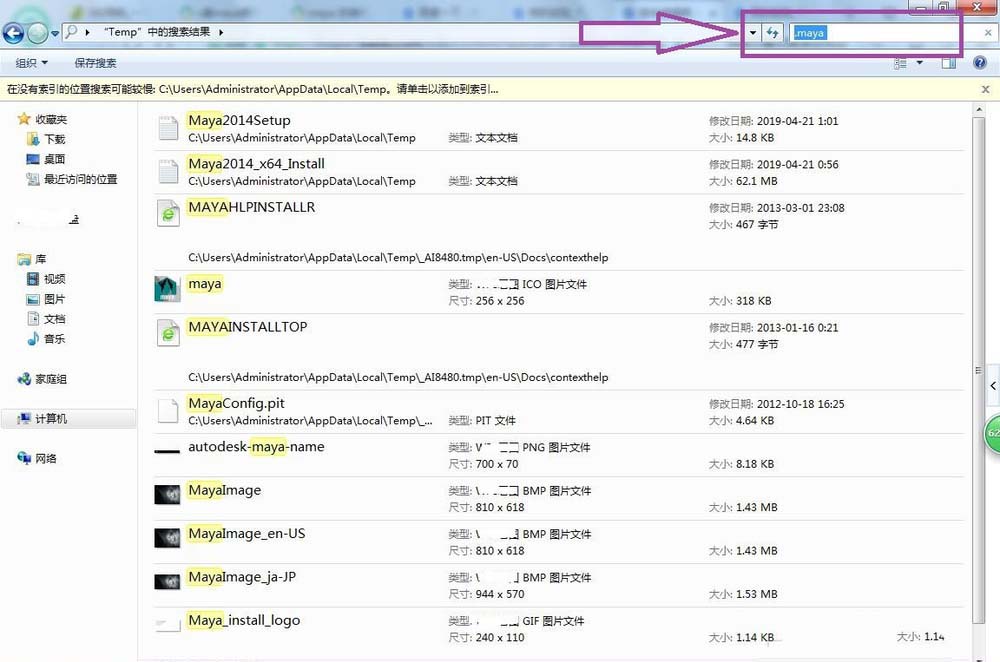This screenshot has height=662, width=1000.
Task: Click the vertical scrollbar of results list
Action: point(979,370)
